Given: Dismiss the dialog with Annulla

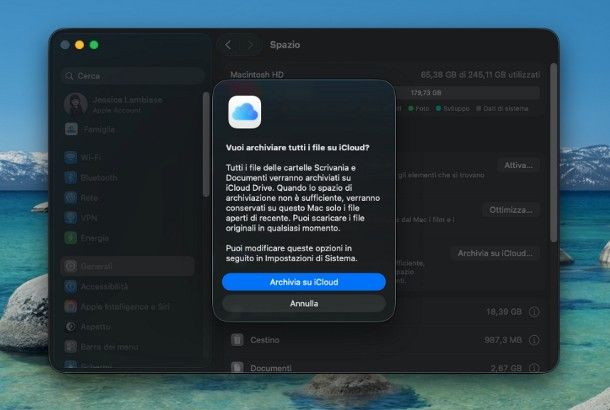Looking at the screenshot, I should coord(304,303).
